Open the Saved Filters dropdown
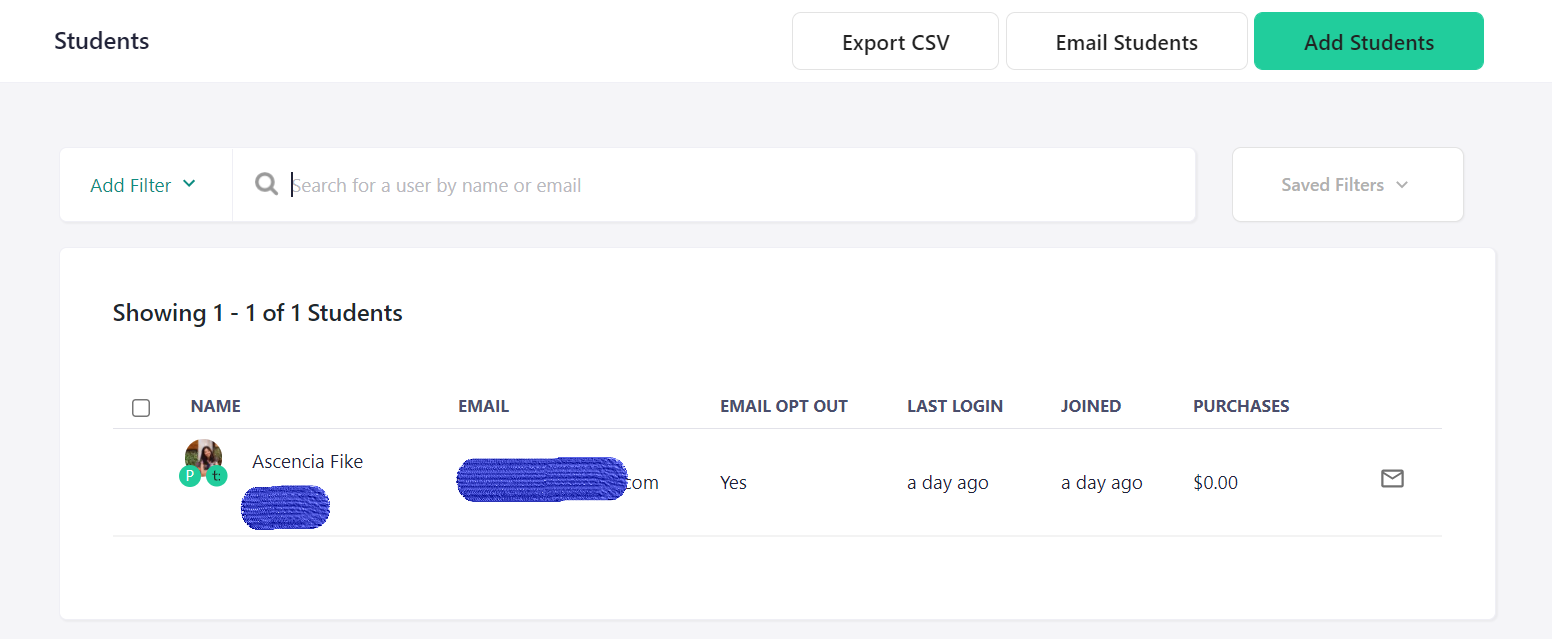 pos(1346,185)
